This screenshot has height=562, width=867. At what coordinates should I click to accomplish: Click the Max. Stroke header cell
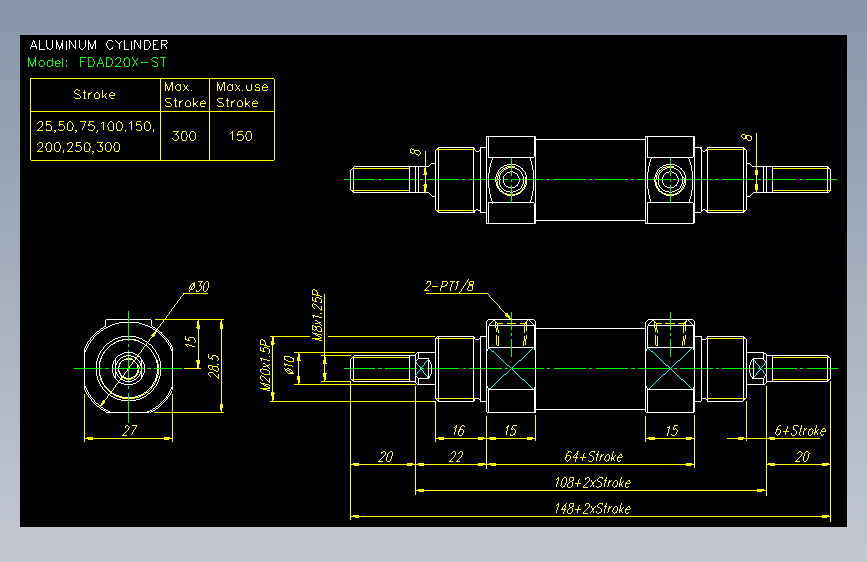(x=185, y=95)
